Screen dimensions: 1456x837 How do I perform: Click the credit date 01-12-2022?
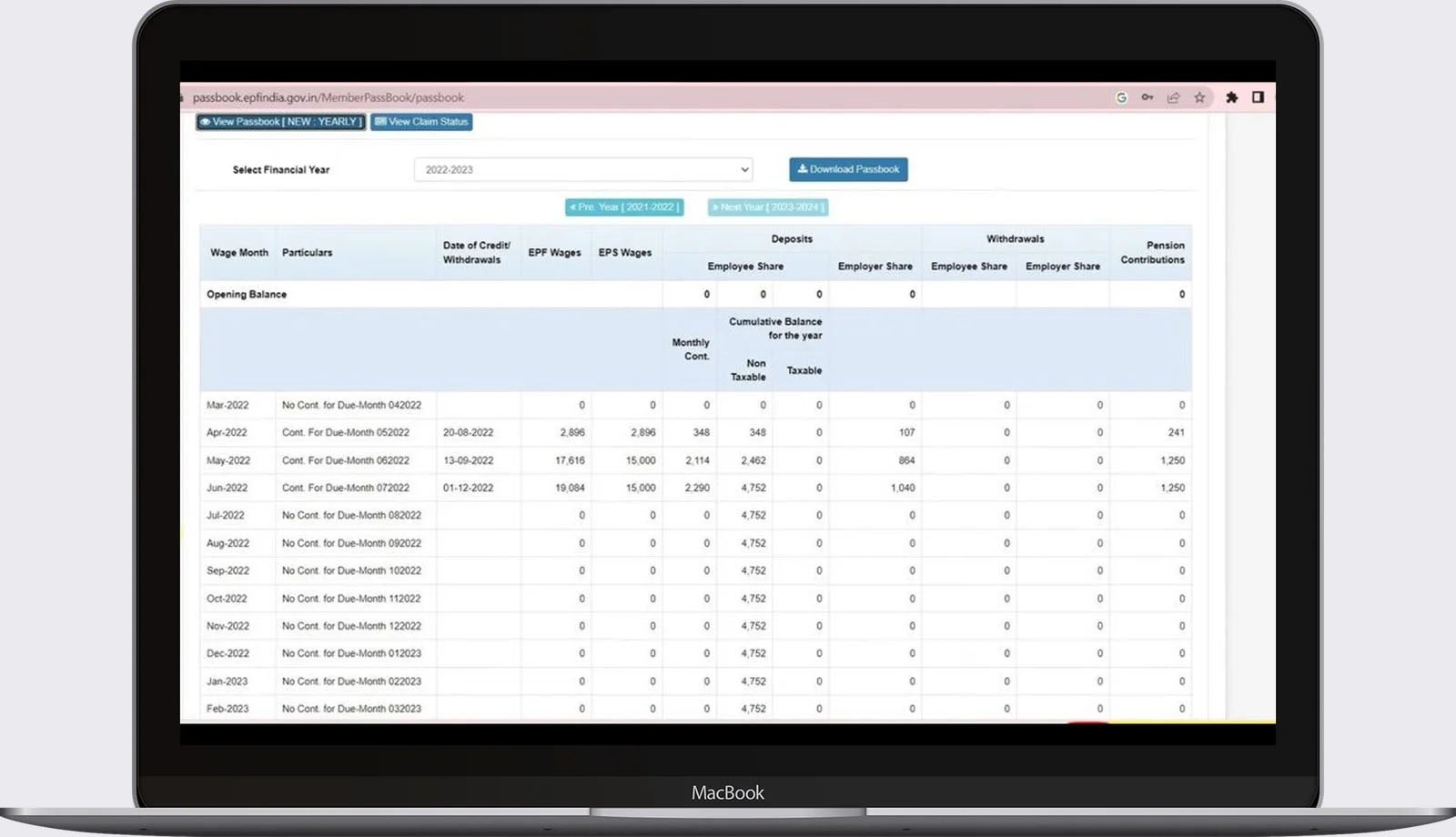(x=468, y=489)
